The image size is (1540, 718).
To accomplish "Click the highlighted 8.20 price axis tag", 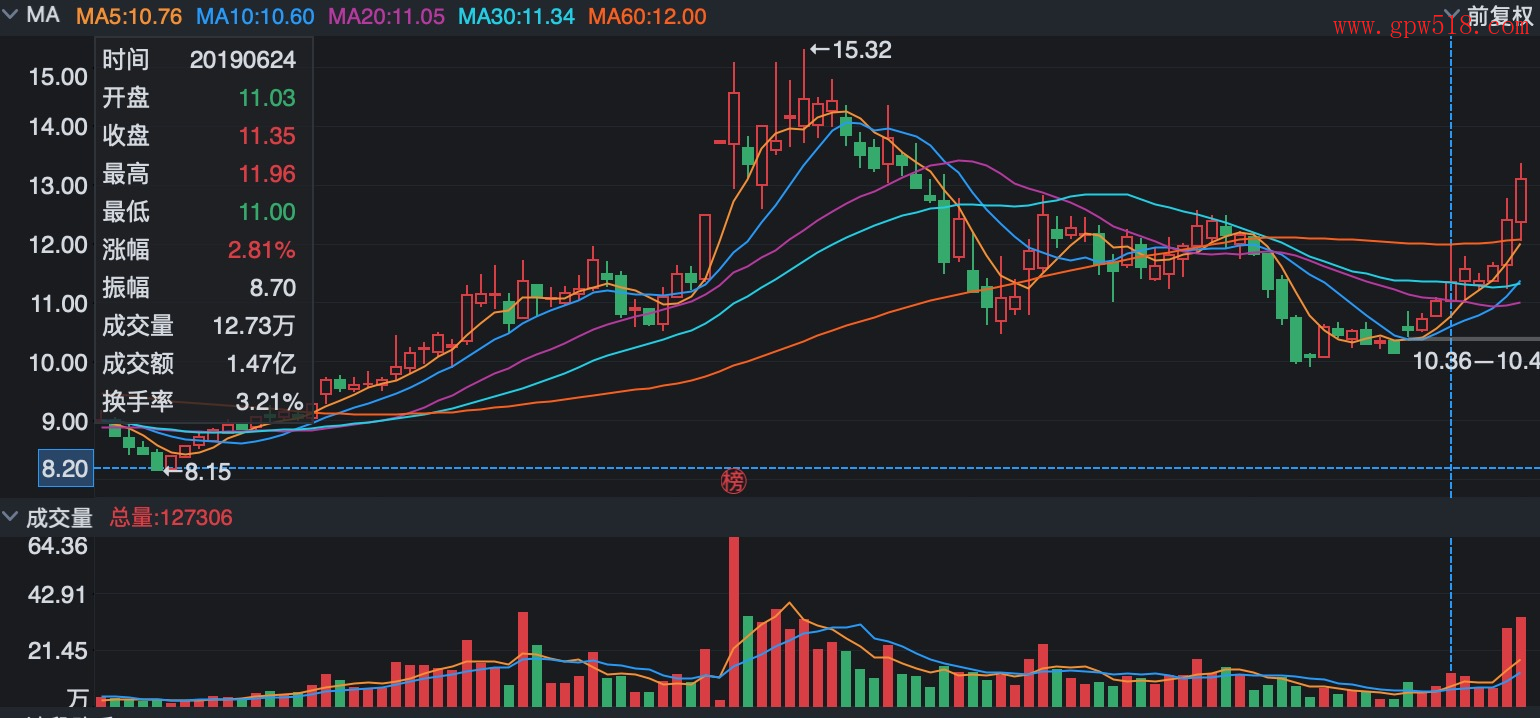I will coord(65,468).
